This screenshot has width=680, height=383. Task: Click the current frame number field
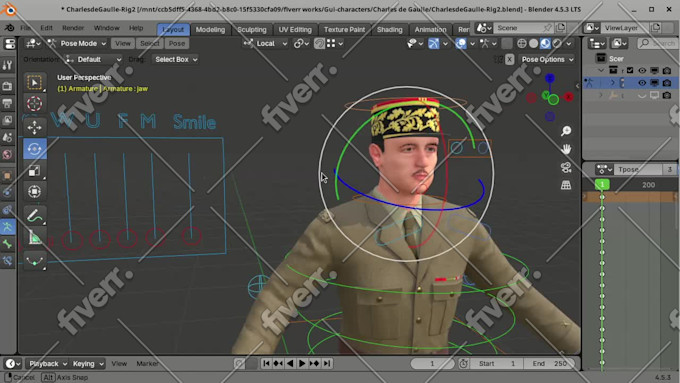coord(432,363)
